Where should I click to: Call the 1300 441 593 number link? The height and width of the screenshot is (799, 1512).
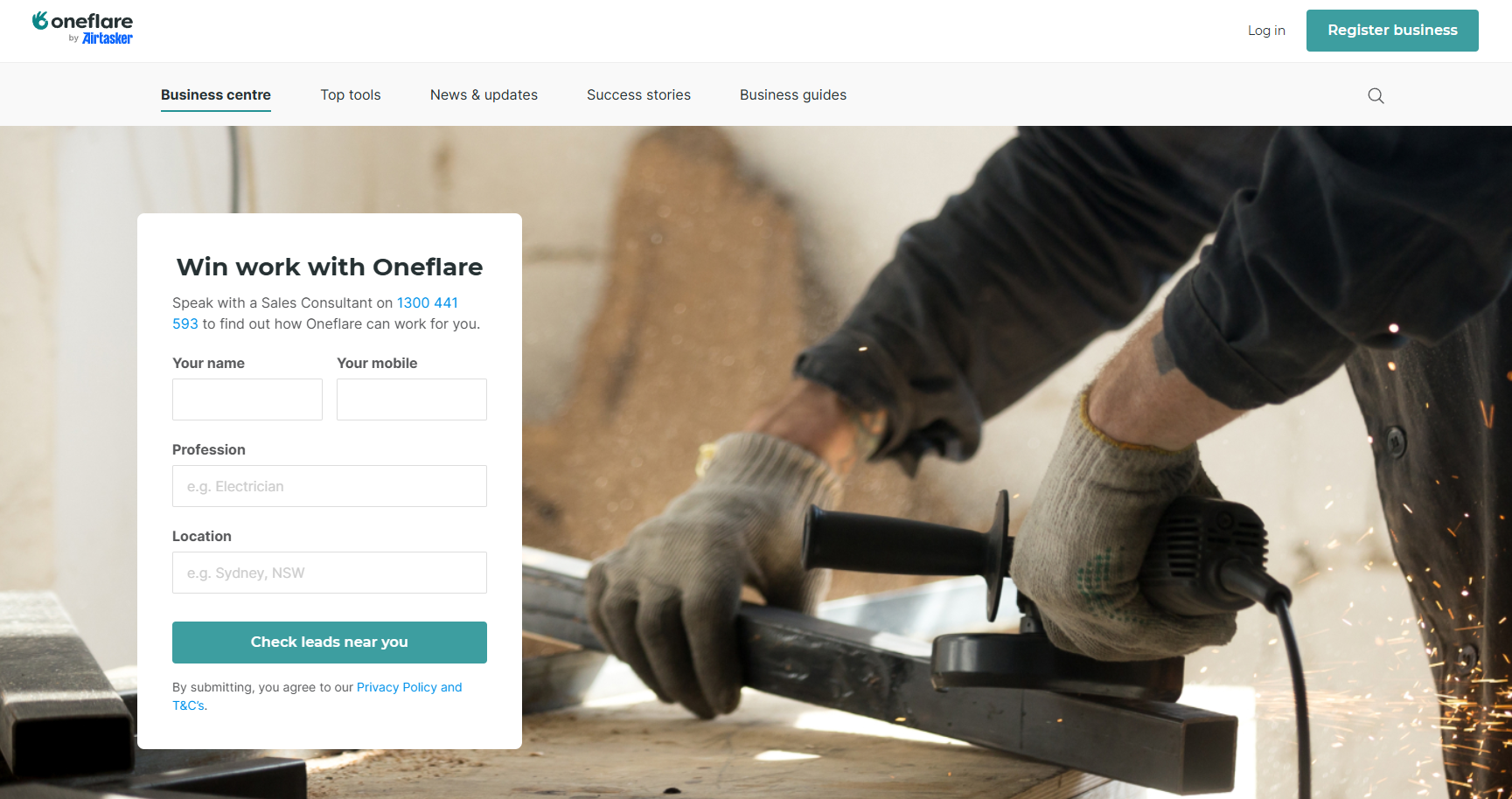(316, 313)
